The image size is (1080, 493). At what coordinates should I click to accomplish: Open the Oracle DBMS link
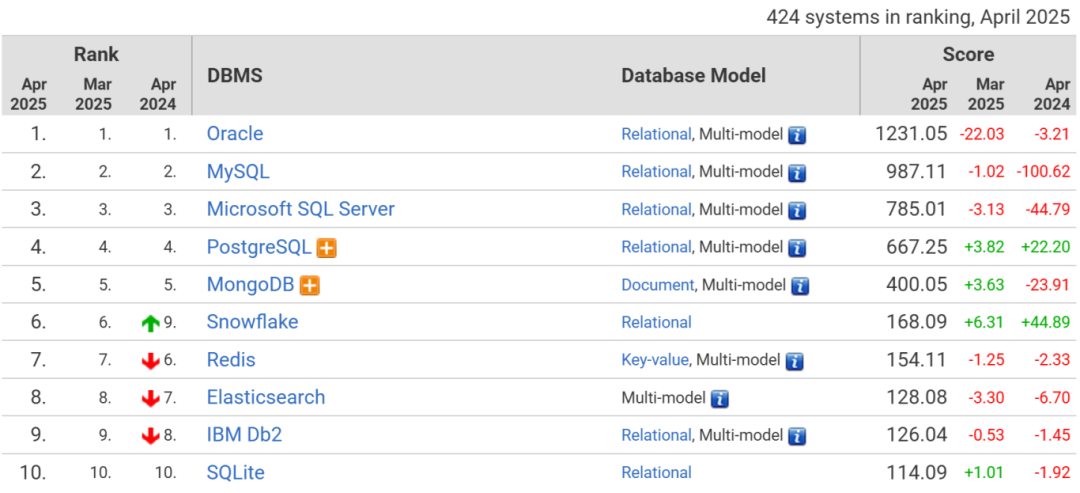pos(235,133)
